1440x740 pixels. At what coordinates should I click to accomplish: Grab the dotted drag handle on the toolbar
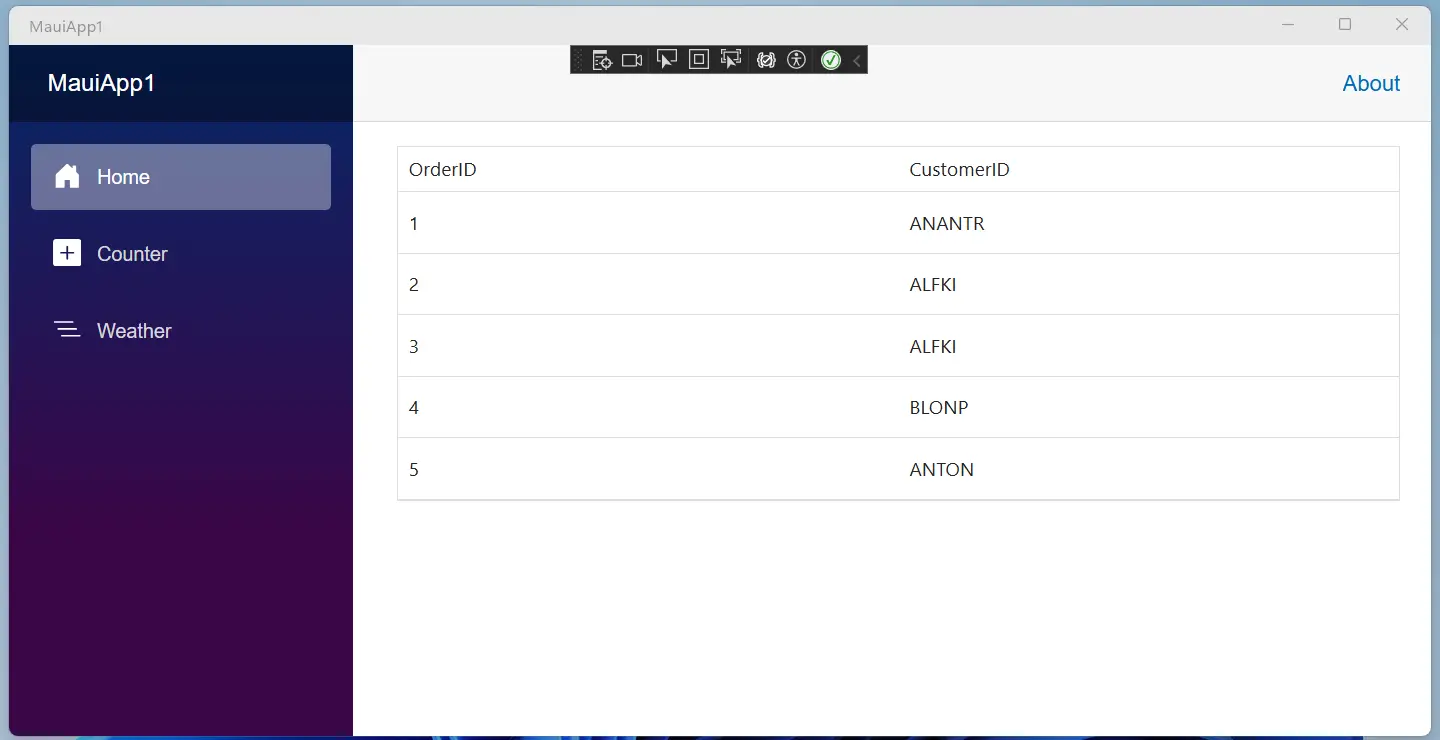(x=578, y=59)
